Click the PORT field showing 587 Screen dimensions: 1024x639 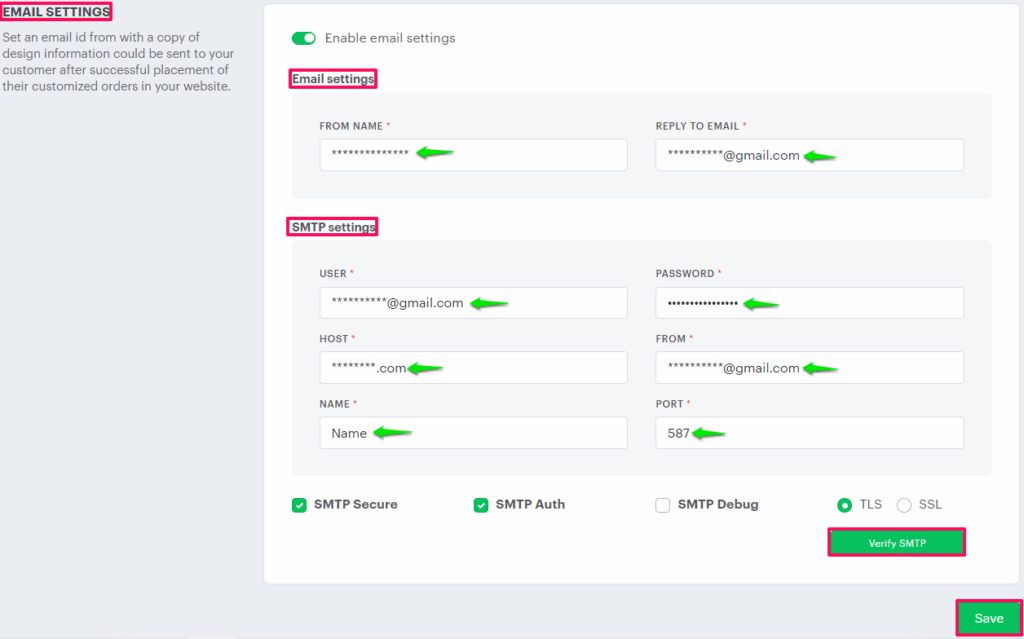[809, 433]
